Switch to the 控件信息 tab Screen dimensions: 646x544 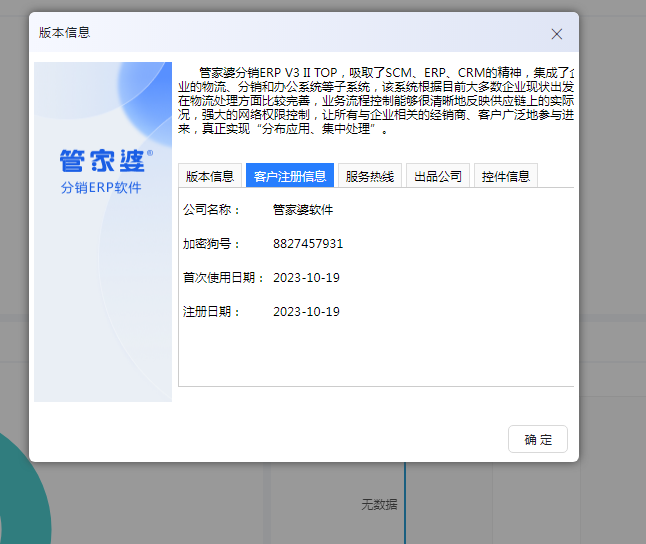[506, 176]
